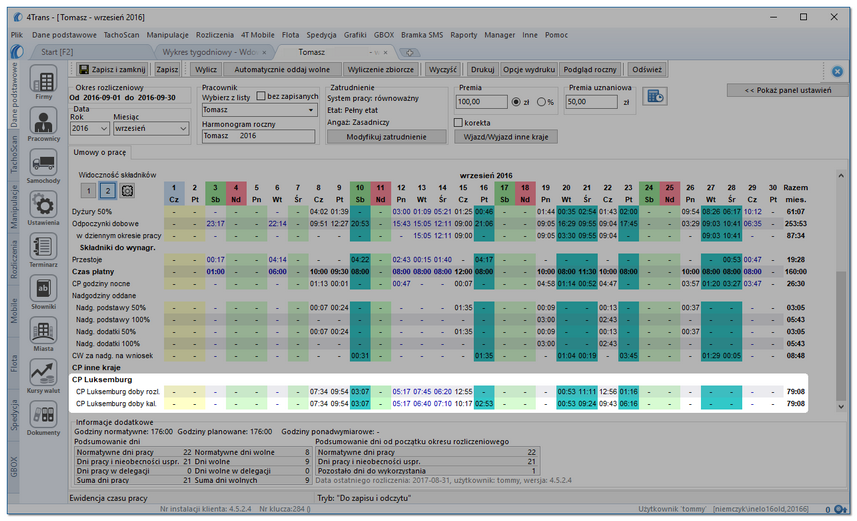Select the 'Umowy o pracę' tab
The width and height of the screenshot is (857, 521).
click(99, 153)
